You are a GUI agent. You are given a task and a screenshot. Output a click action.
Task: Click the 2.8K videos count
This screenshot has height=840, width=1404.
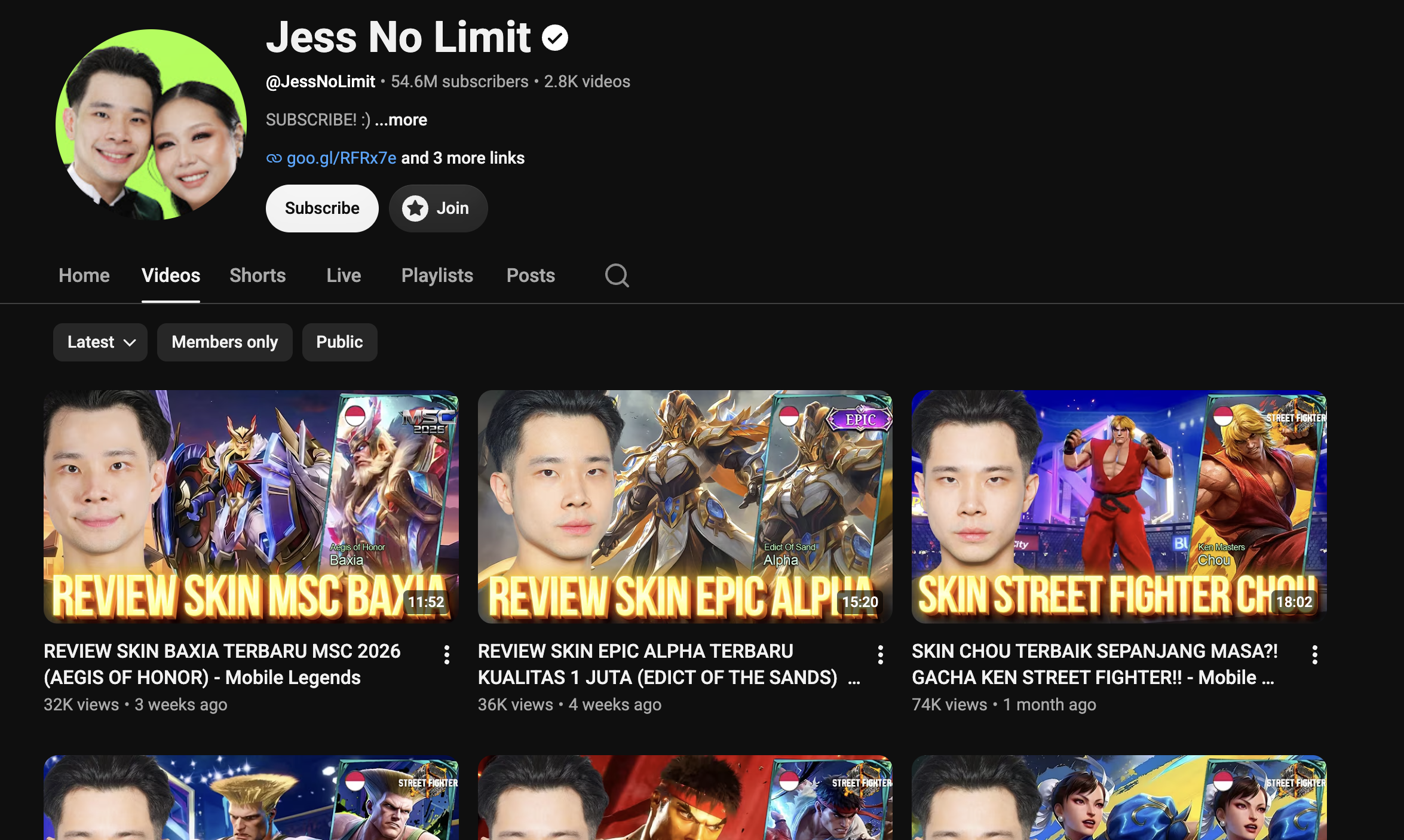587,82
